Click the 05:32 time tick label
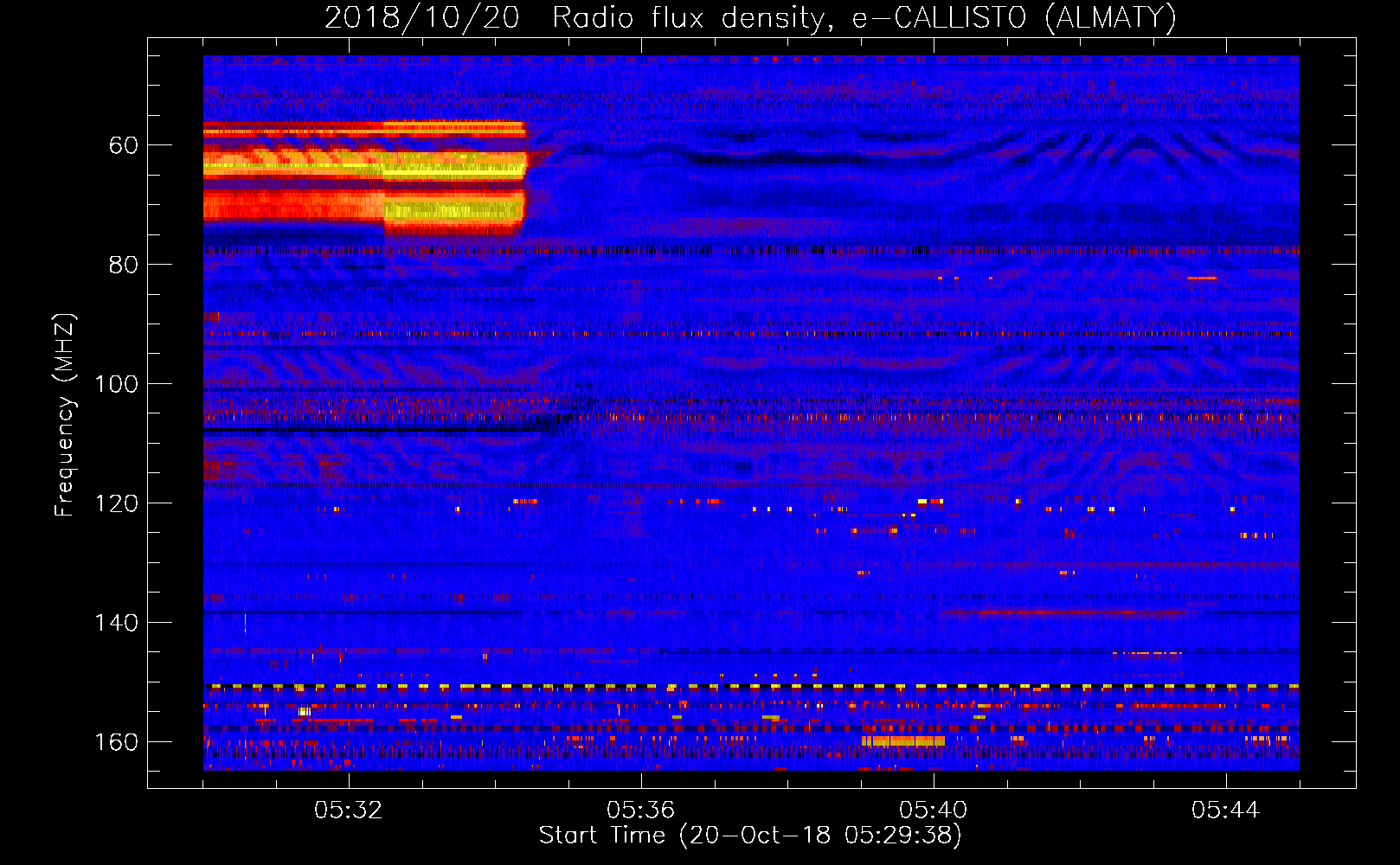The image size is (1400, 865). tap(349, 810)
